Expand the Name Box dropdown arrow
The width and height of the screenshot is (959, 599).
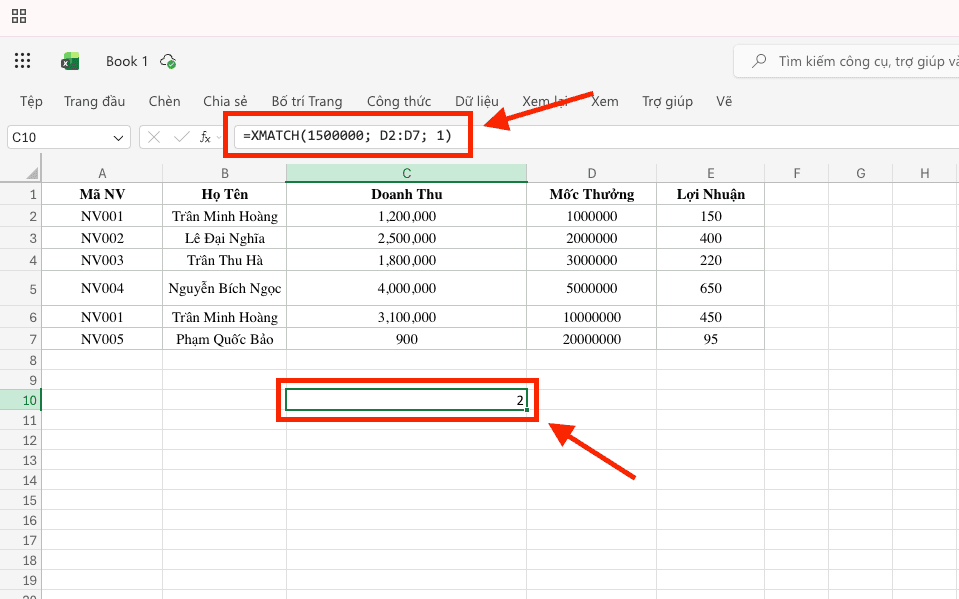click(119, 138)
